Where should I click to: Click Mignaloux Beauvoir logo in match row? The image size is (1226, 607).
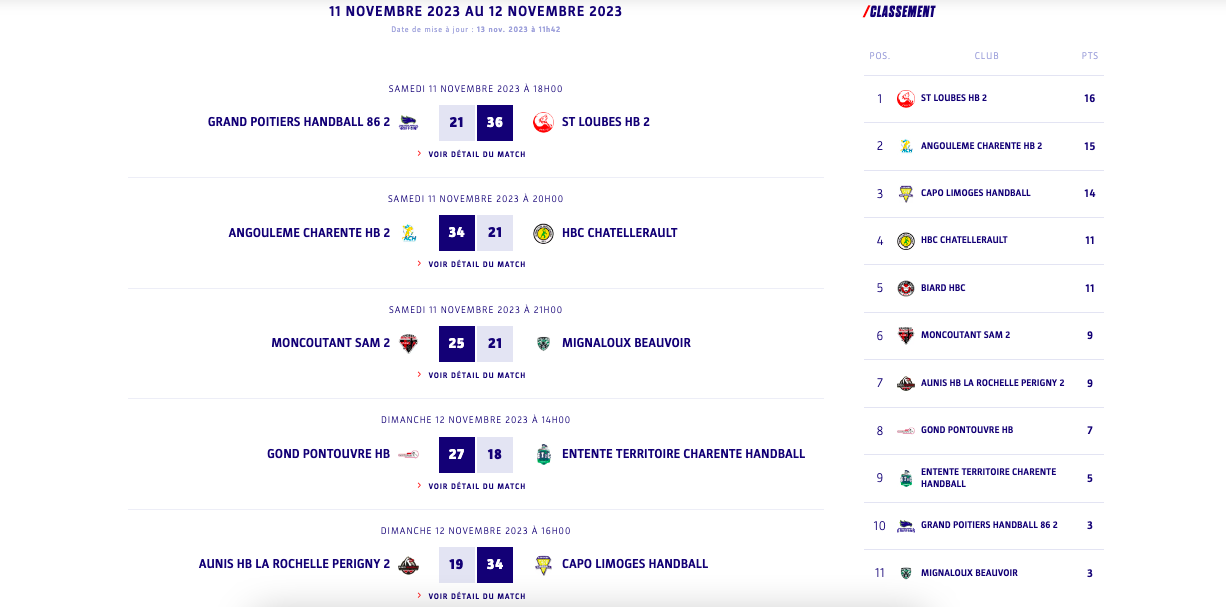pyautogui.click(x=543, y=343)
